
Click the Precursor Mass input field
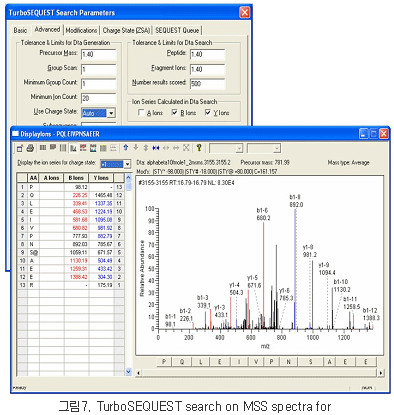tap(99, 54)
